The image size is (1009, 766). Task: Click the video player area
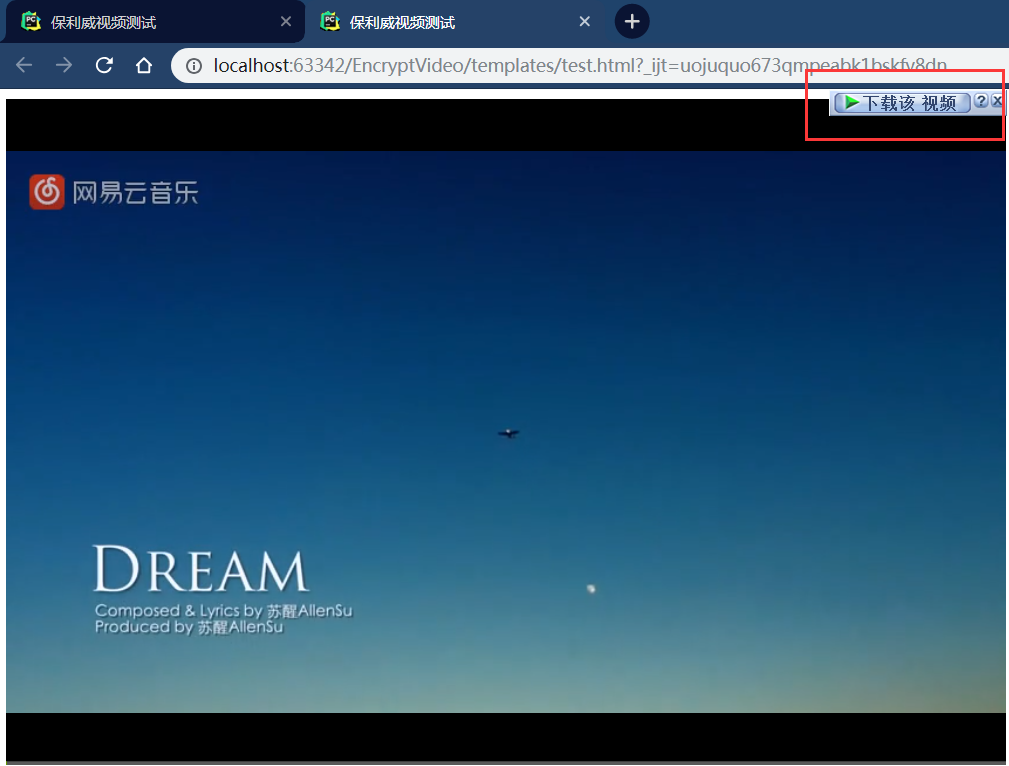pos(506,430)
